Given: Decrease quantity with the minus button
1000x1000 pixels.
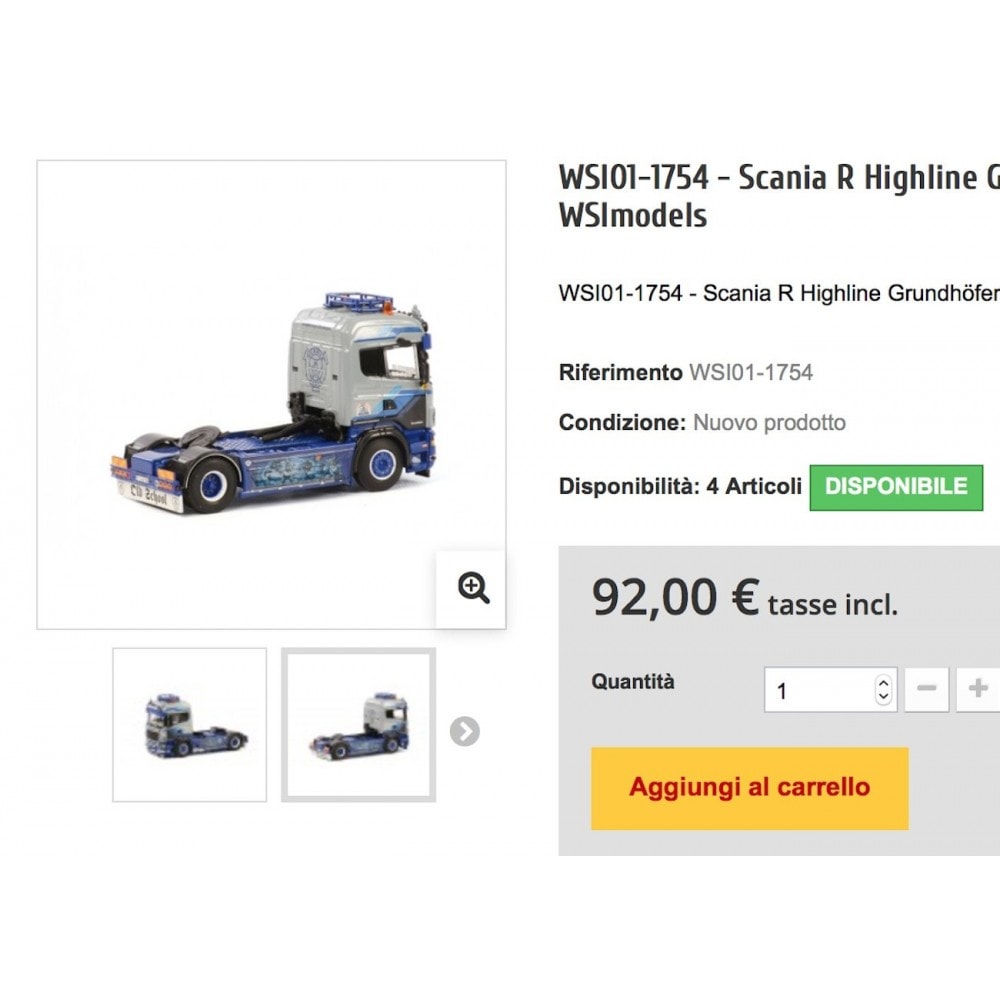Looking at the screenshot, I should point(927,689).
